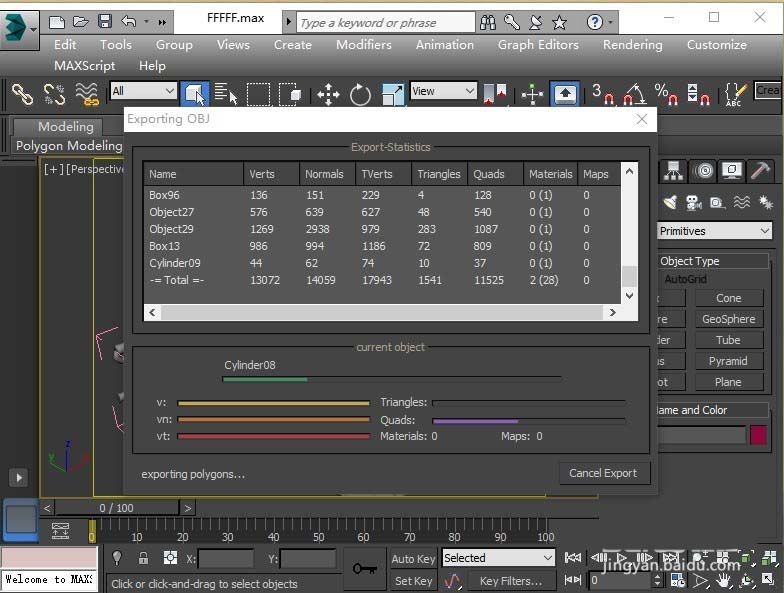Open the Rendering menu
Screen dimensions: 784x593
[632, 45]
